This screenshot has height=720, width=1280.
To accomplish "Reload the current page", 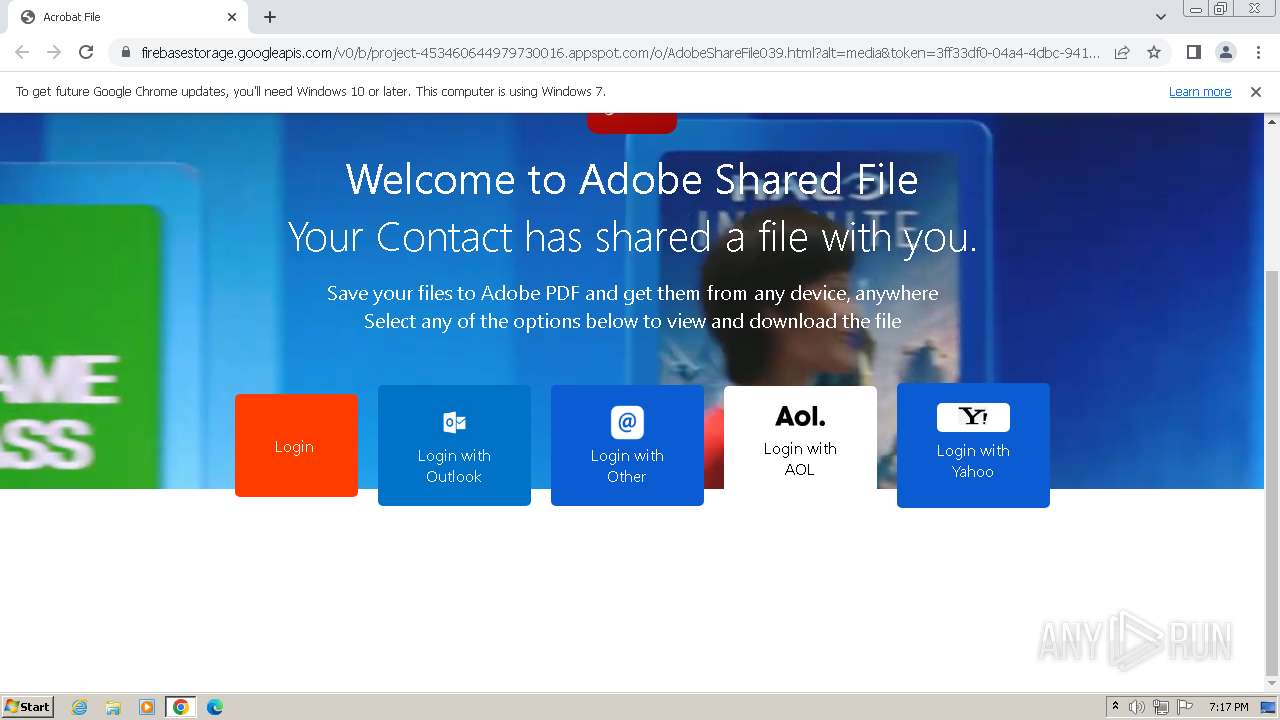I will tap(86, 52).
